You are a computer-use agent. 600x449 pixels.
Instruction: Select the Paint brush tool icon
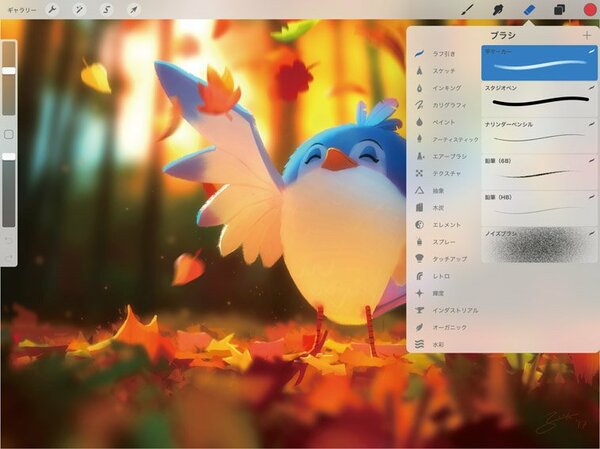pos(467,9)
